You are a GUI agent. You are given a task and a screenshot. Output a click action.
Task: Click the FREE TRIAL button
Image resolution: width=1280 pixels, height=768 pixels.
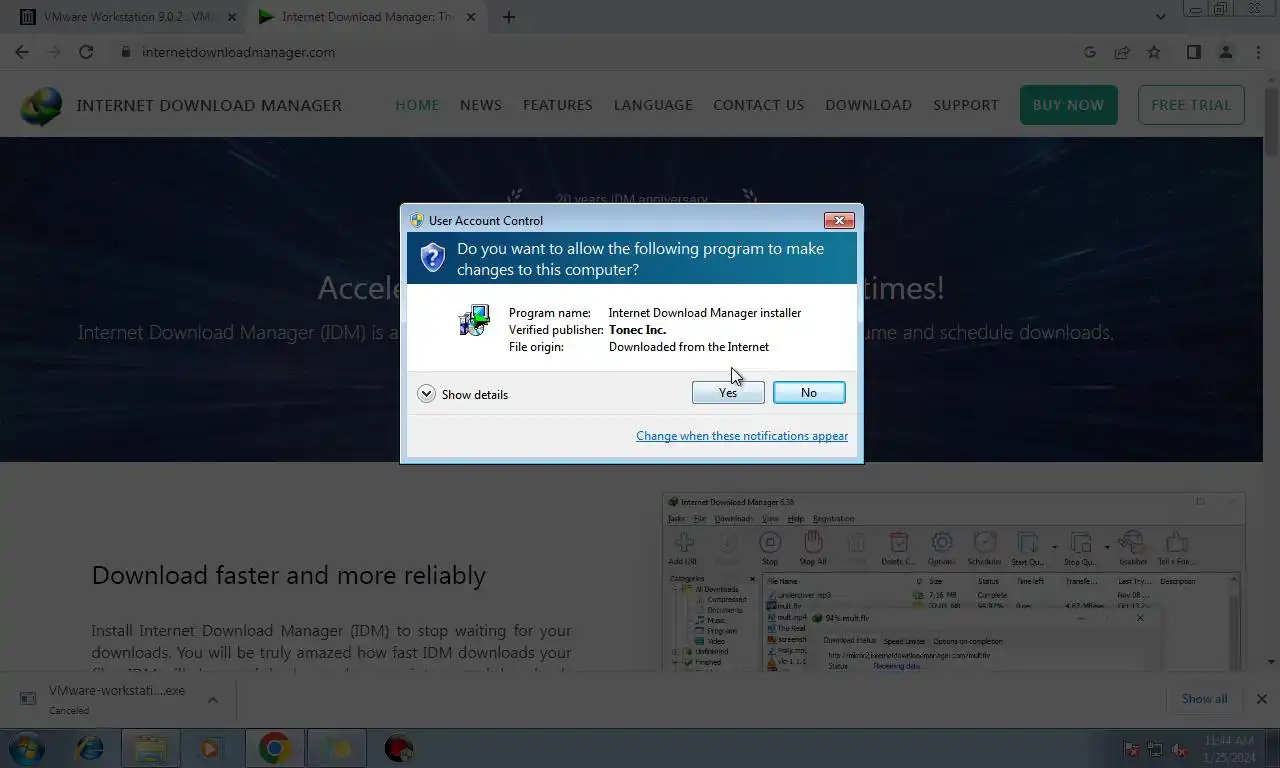(1191, 105)
